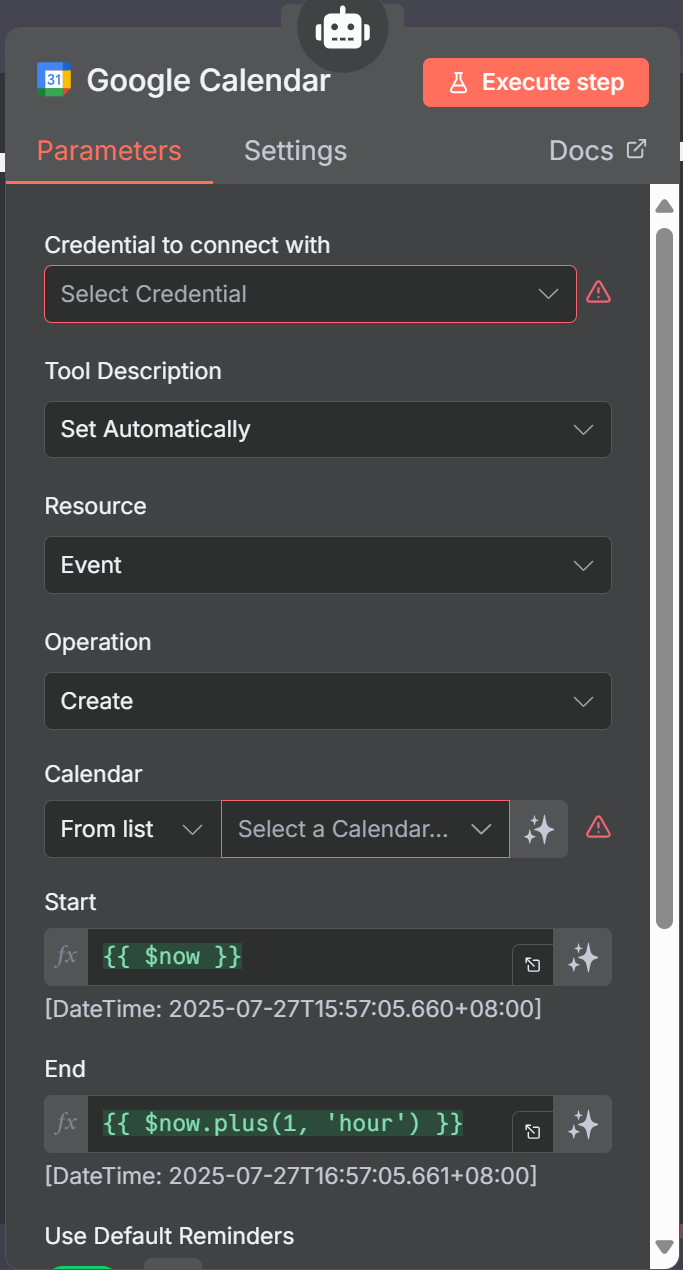Image resolution: width=683 pixels, height=1270 pixels.
Task: Click the Calendar field AI sparkle icon
Action: (x=539, y=829)
